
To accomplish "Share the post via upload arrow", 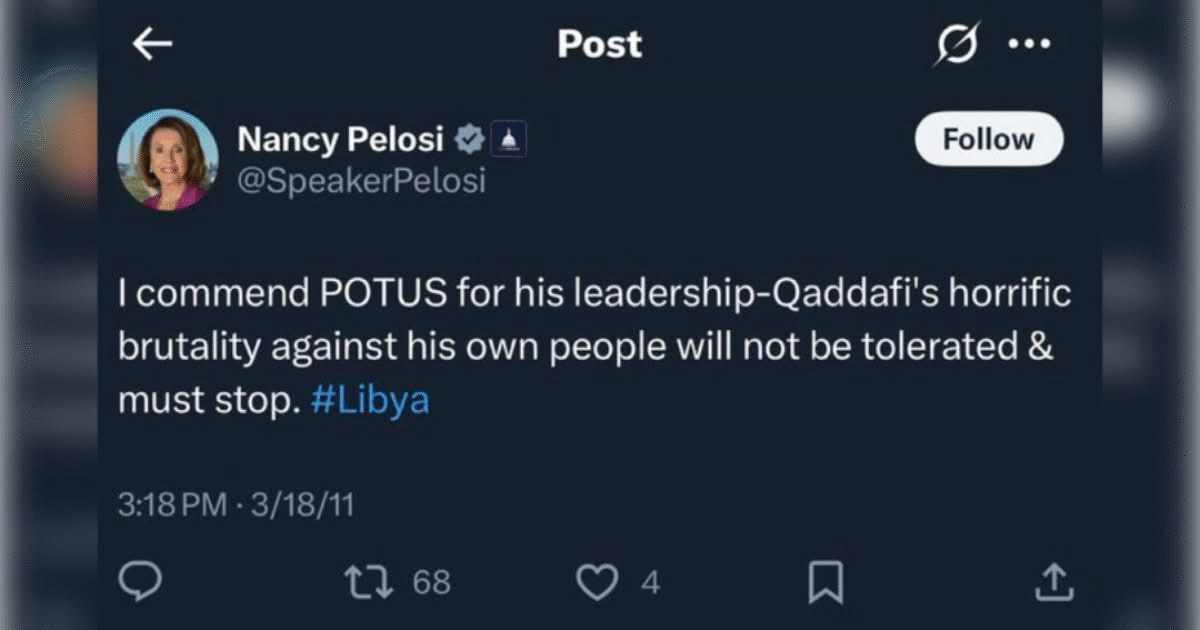I will point(1056,582).
